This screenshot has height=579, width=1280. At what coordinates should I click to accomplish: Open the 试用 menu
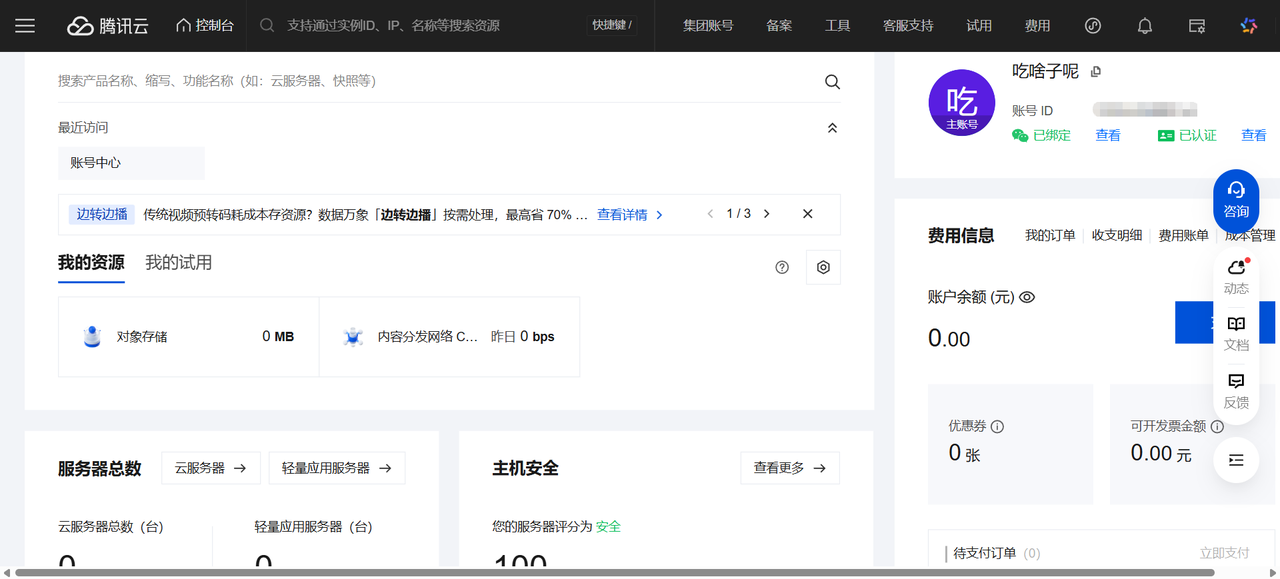pos(979,26)
